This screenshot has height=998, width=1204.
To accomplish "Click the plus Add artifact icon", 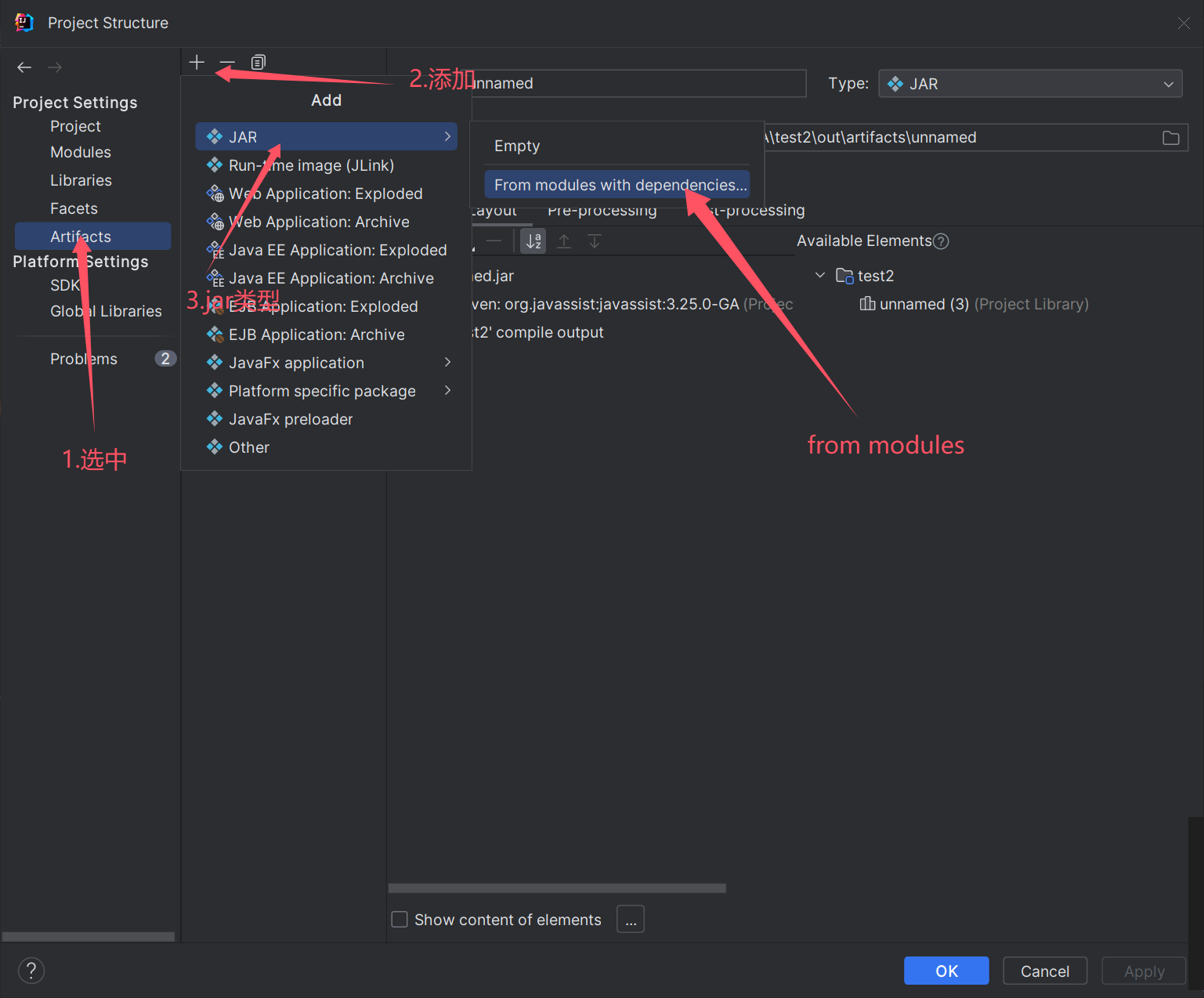I will tap(197, 62).
